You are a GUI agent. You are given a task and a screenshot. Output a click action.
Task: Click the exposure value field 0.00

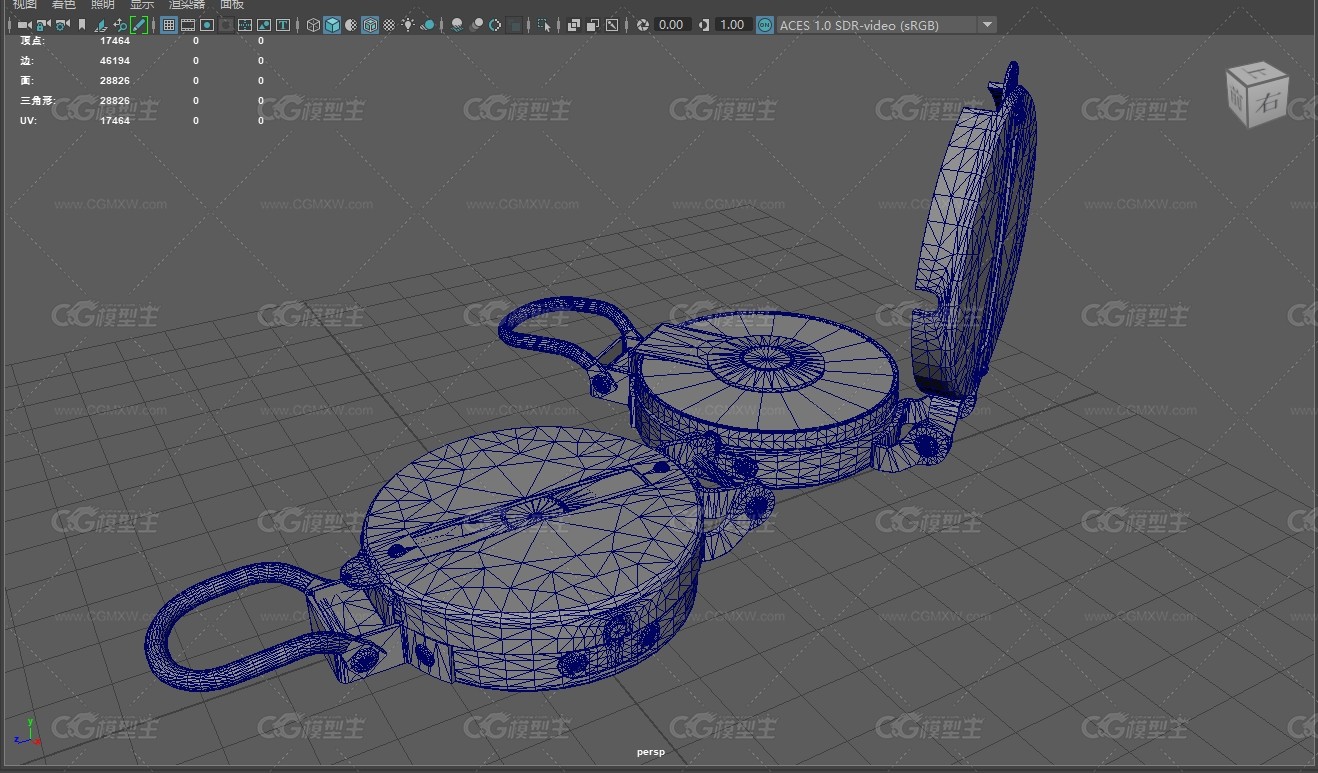coord(672,25)
